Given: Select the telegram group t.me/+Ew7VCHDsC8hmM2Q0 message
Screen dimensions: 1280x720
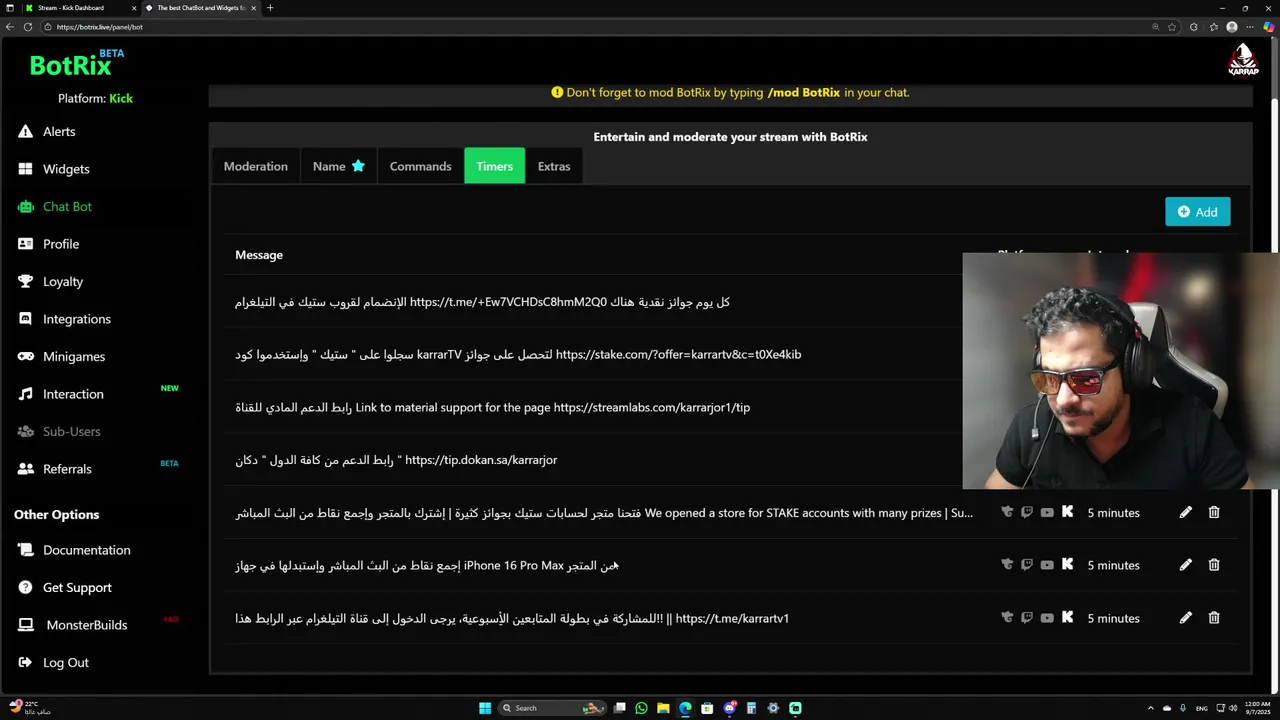Looking at the screenshot, I should tap(482, 302).
